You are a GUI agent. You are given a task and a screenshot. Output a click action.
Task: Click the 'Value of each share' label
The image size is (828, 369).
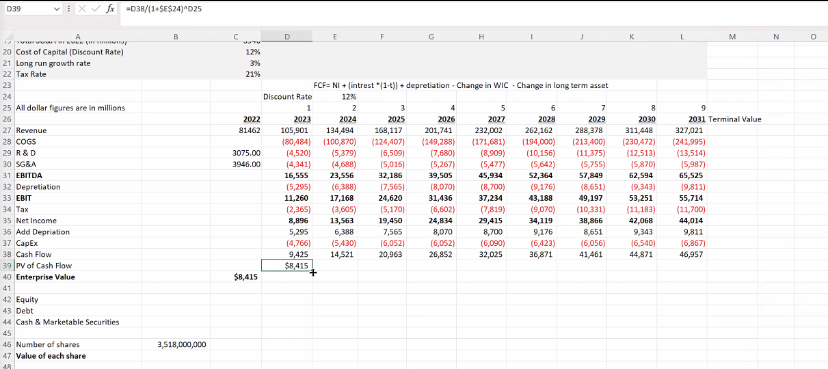pos(78,356)
